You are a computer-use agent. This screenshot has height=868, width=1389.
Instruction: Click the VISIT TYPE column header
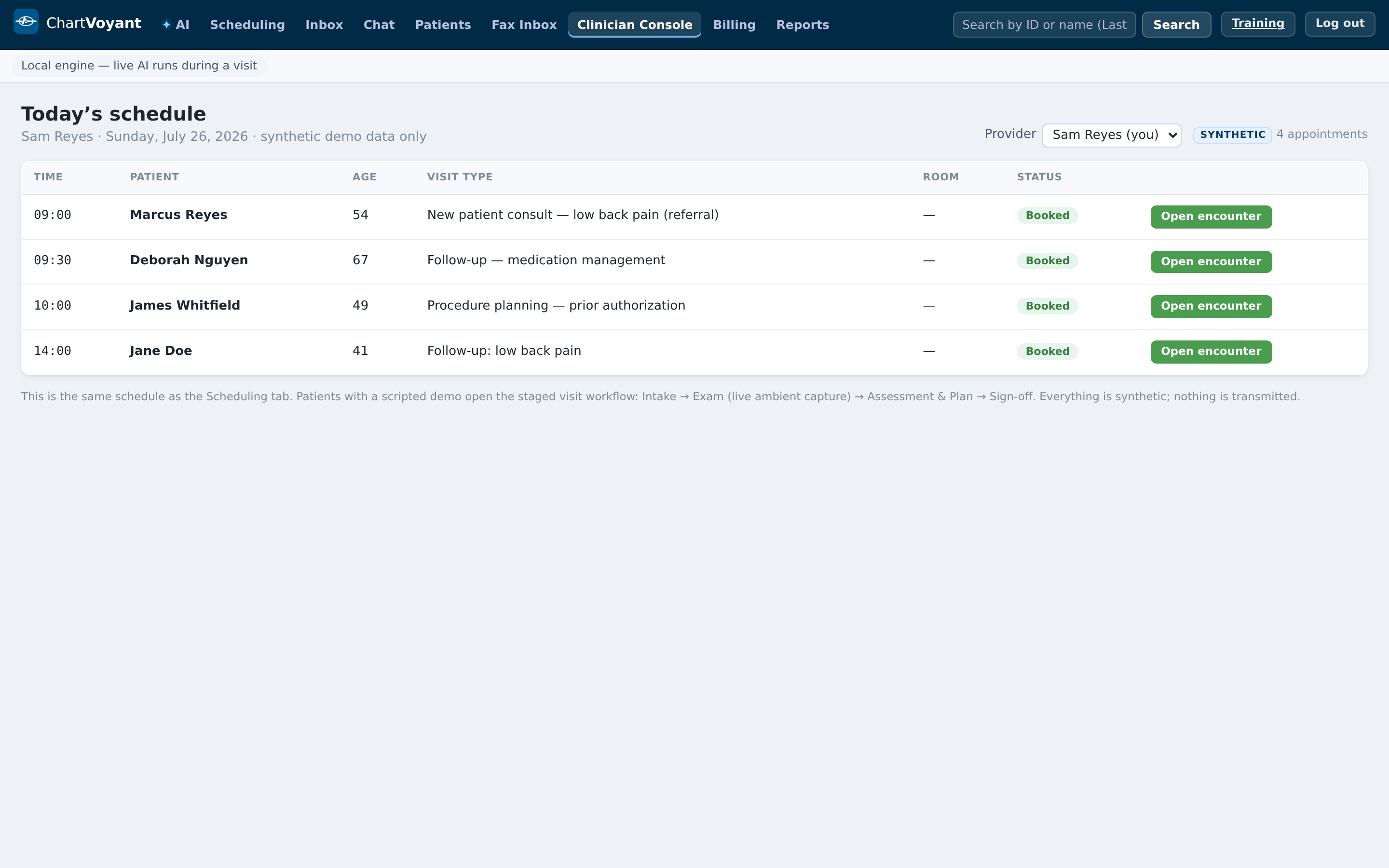coord(460,177)
